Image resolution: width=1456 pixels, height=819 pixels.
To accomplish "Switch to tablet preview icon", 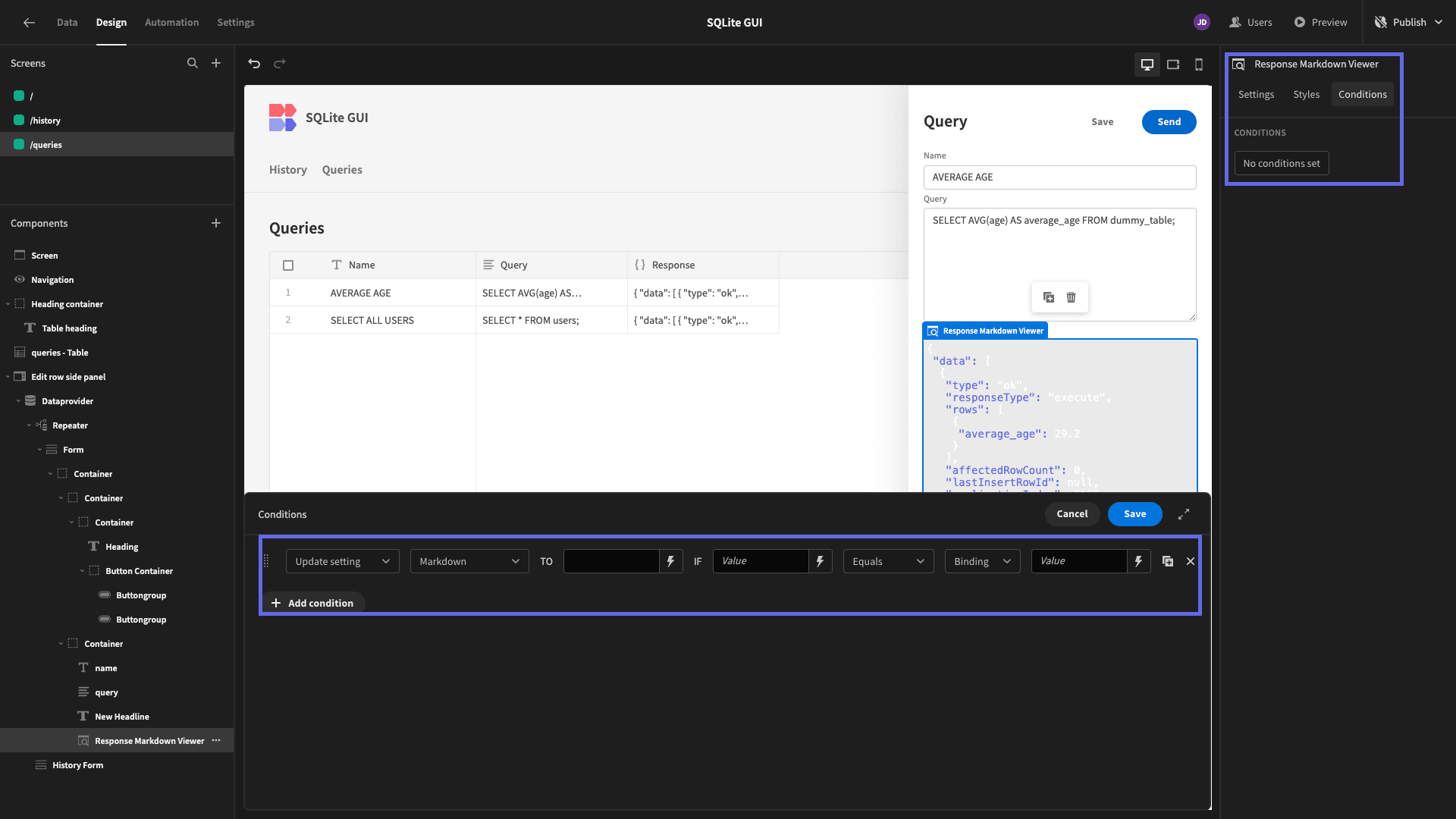I will click(x=1173, y=64).
